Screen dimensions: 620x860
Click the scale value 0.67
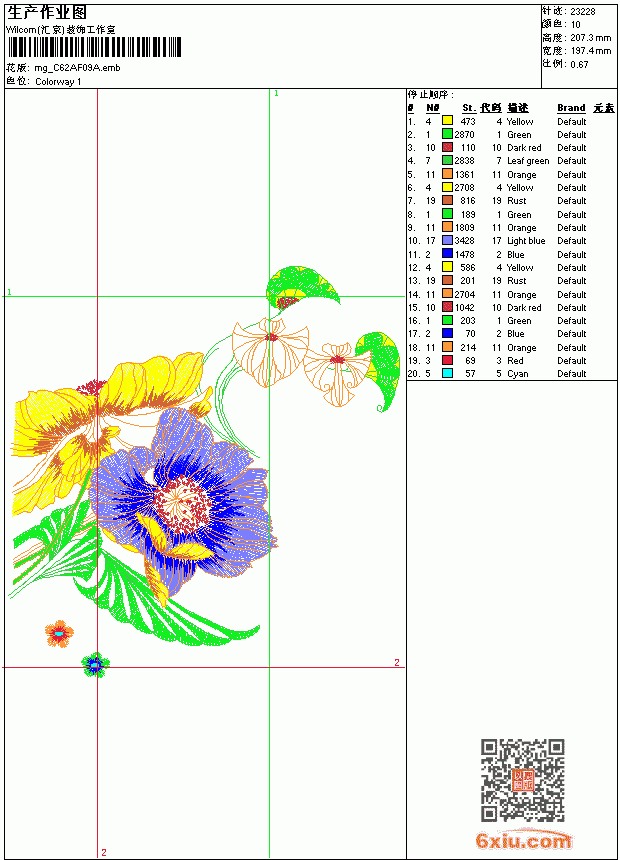(579, 65)
